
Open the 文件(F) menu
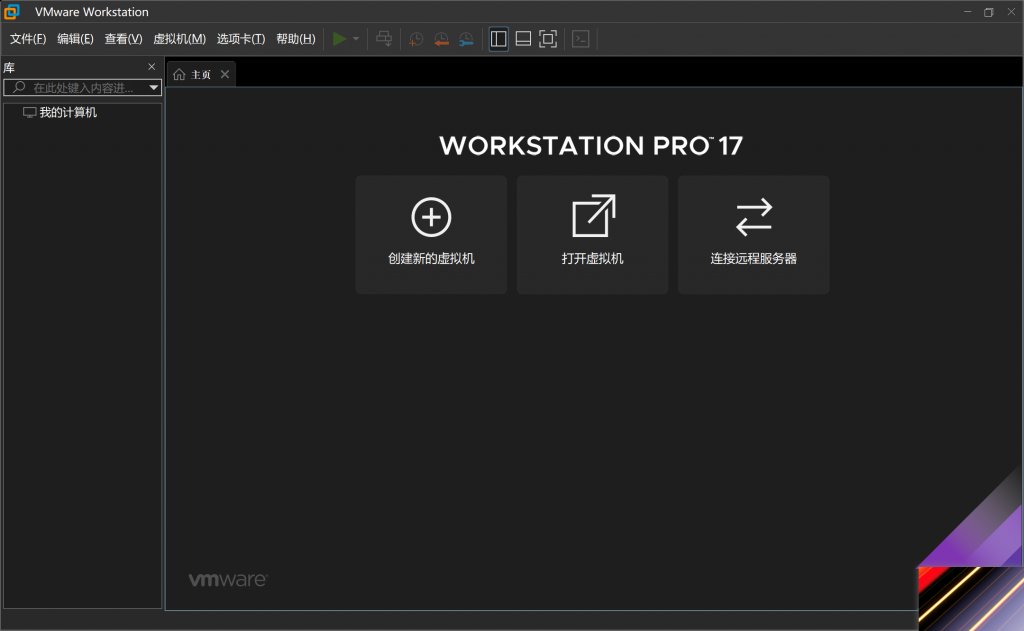point(28,39)
